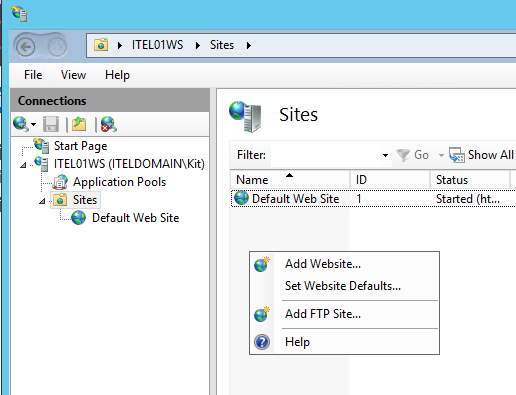The image size is (516, 395).
Task: Click the Connections panel header
Action: click(110, 101)
